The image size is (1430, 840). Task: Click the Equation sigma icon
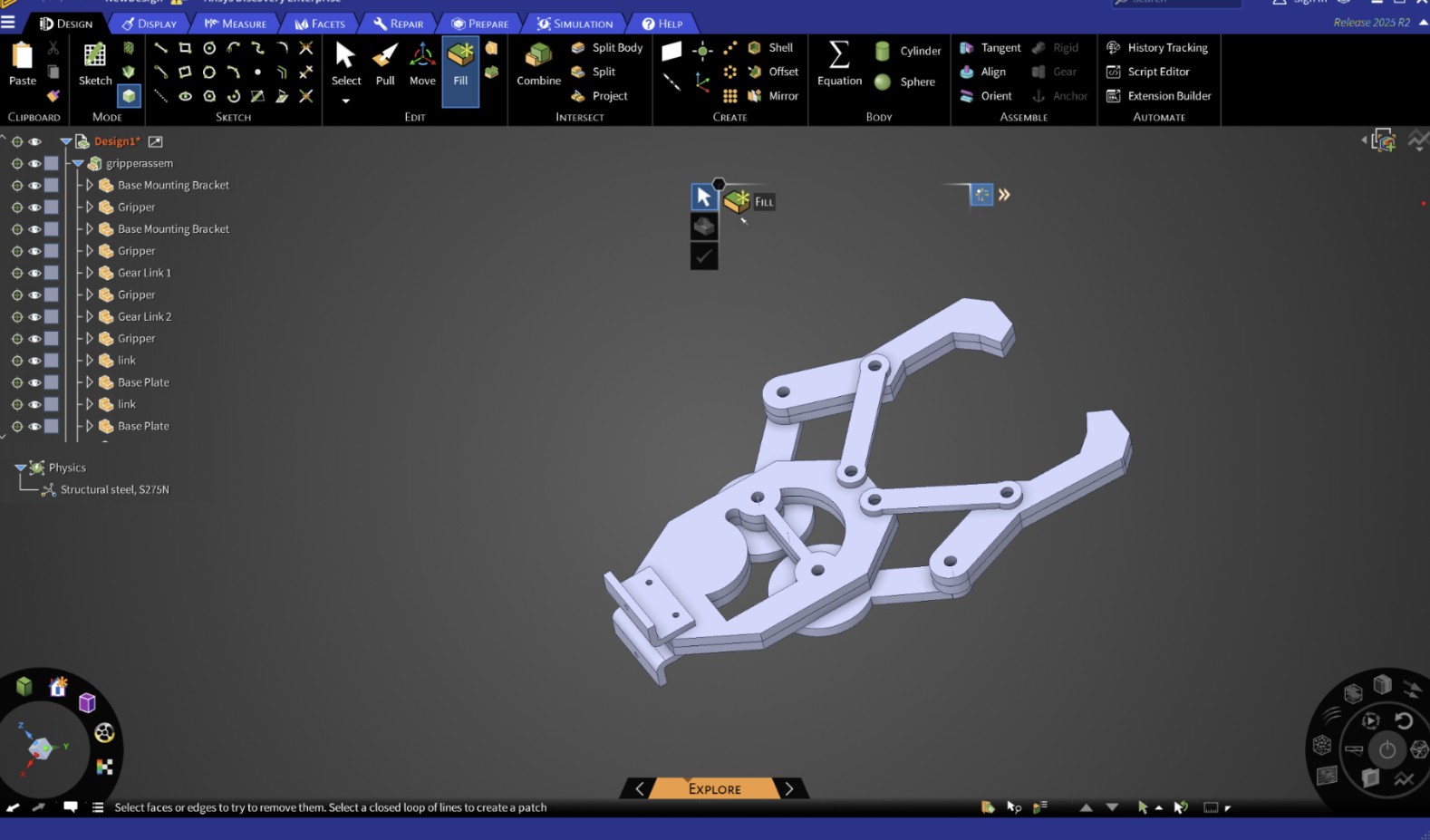click(839, 54)
